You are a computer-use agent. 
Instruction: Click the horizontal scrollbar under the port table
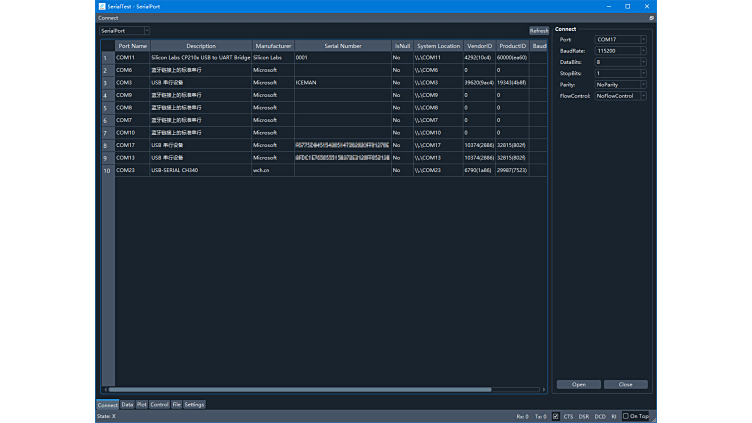(x=300, y=389)
